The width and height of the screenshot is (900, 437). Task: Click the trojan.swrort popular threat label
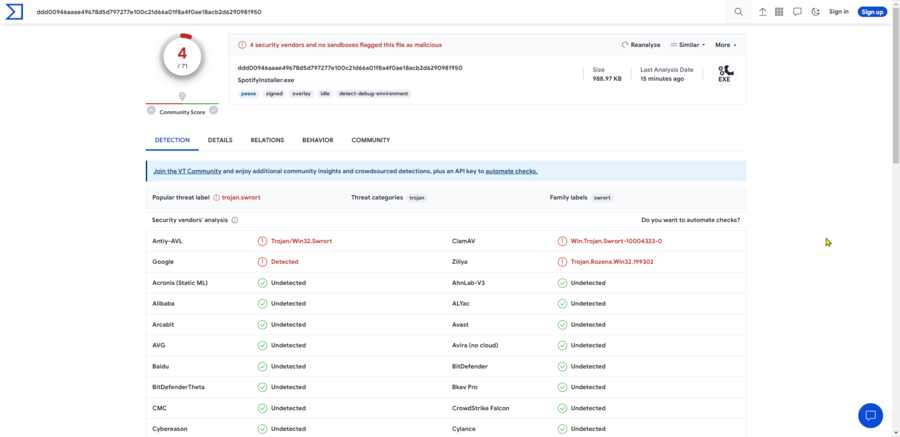click(x=241, y=198)
